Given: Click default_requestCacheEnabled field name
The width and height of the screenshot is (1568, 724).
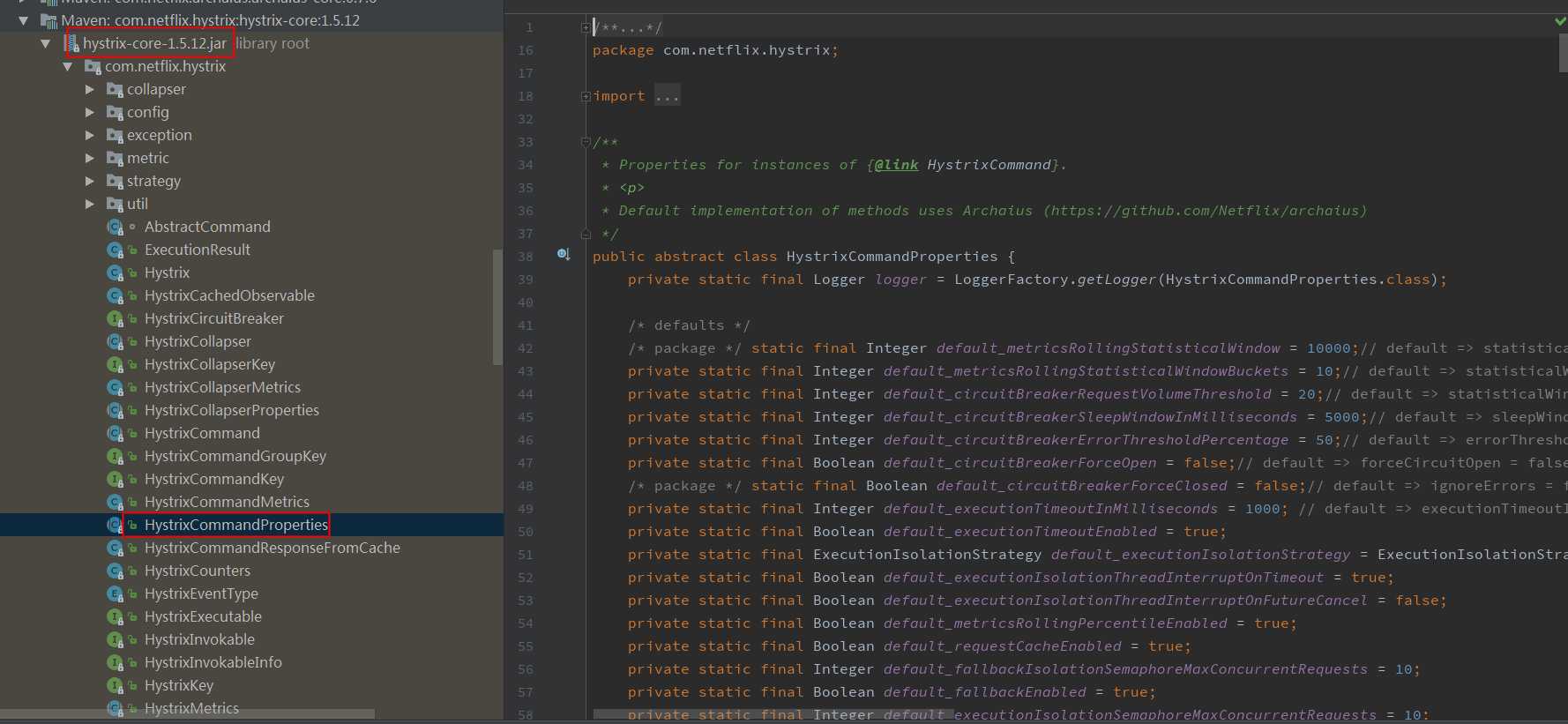Looking at the screenshot, I should 1002,646.
